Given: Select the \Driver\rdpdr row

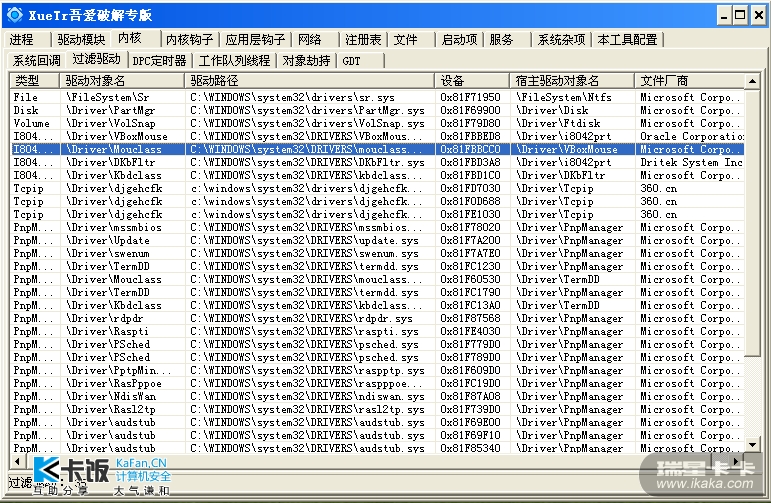Looking at the screenshot, I should pos(377,318).
